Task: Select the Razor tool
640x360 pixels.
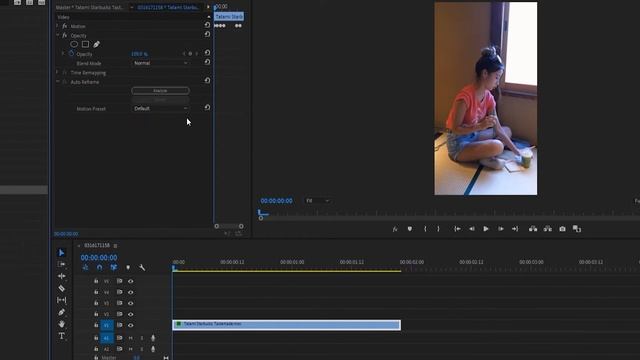Action: (61, 288)
